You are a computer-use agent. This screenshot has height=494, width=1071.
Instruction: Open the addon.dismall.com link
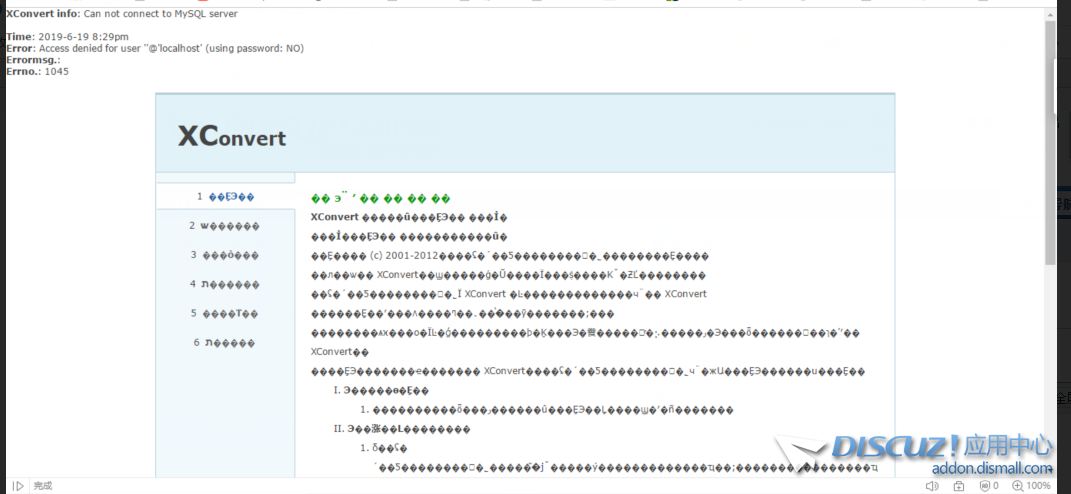tap(991, 468)
